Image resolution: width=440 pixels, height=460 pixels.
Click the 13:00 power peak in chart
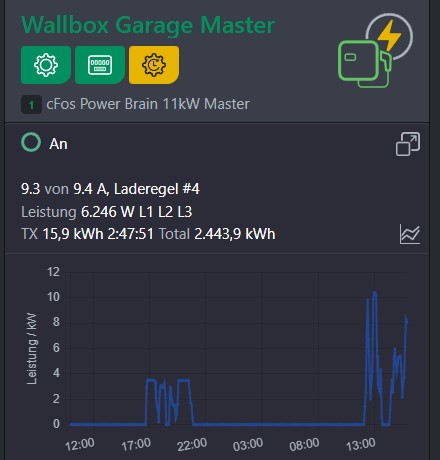pyautogui.click(x=374, y=293)
